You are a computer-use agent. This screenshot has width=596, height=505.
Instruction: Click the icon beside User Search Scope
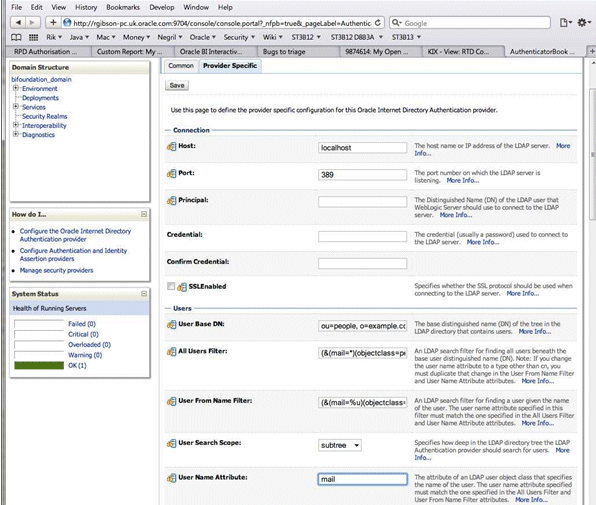click(x=171, y=443)
